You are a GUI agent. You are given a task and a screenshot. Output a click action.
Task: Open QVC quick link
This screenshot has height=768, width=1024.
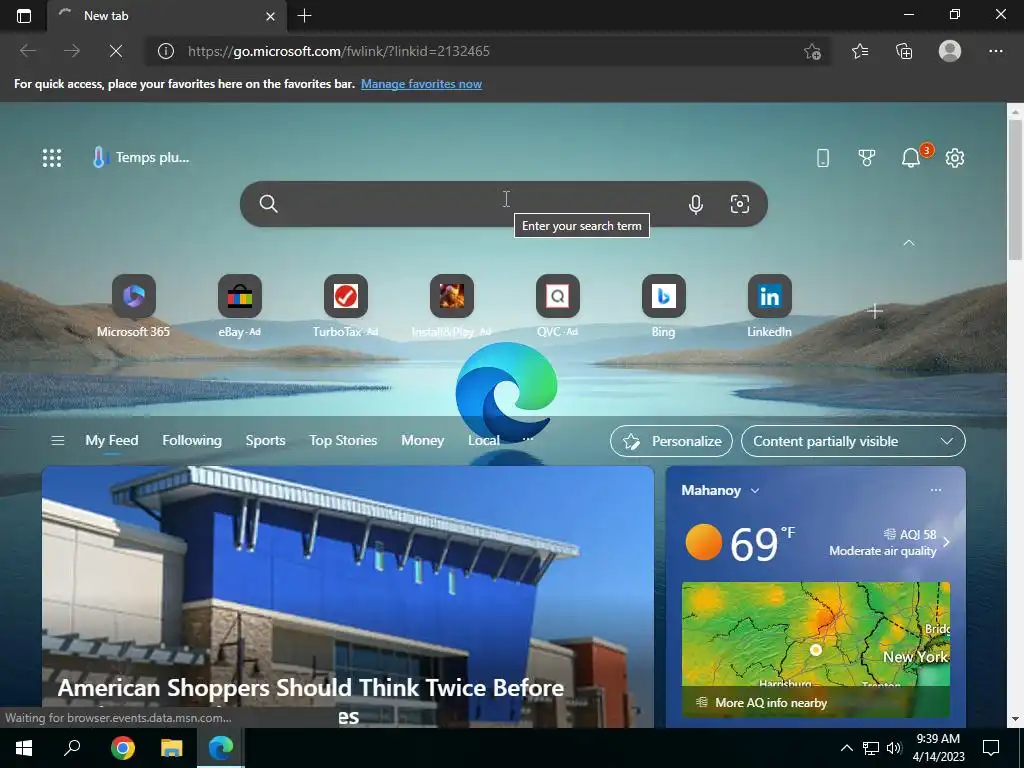[x=558, y=306]
